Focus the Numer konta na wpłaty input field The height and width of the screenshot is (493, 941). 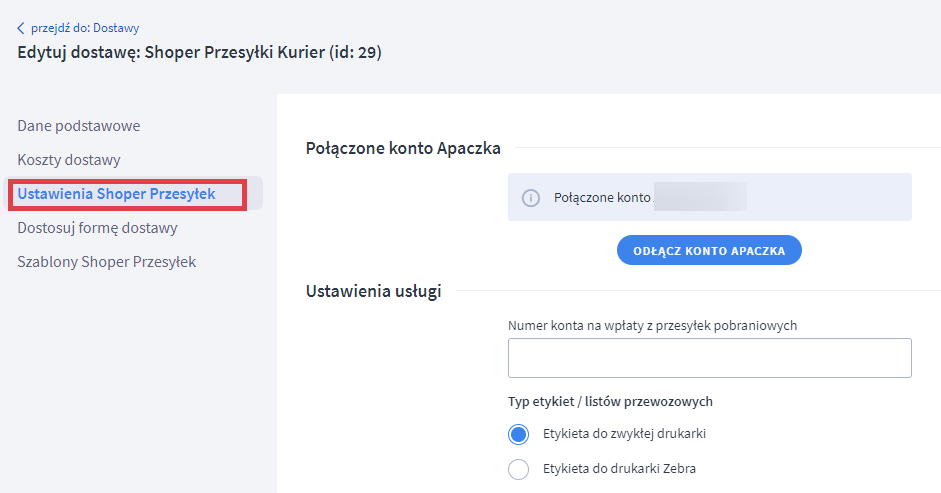[x=709, y=358]
